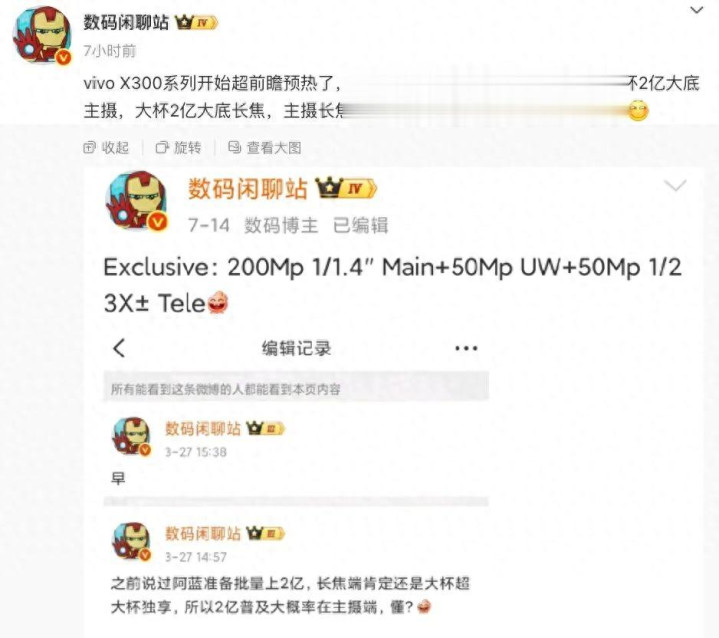This screenshot has width=719, height=638.
Task: Click the avatar of the 3-27 15:38 entry
Action: [132, 436]
